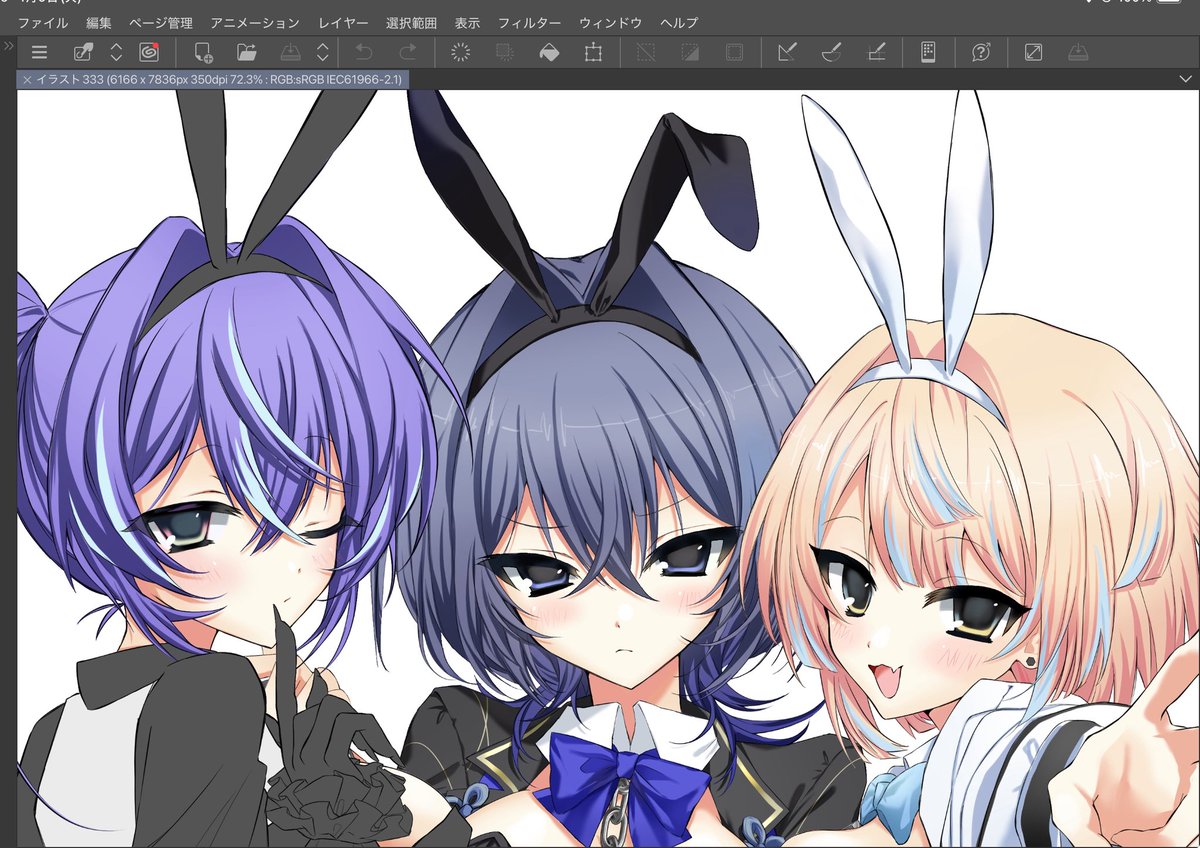Open the 表示 menu
Viewport: 1200px width, 848px height.
pyautogui.click(x=467, y=22)
